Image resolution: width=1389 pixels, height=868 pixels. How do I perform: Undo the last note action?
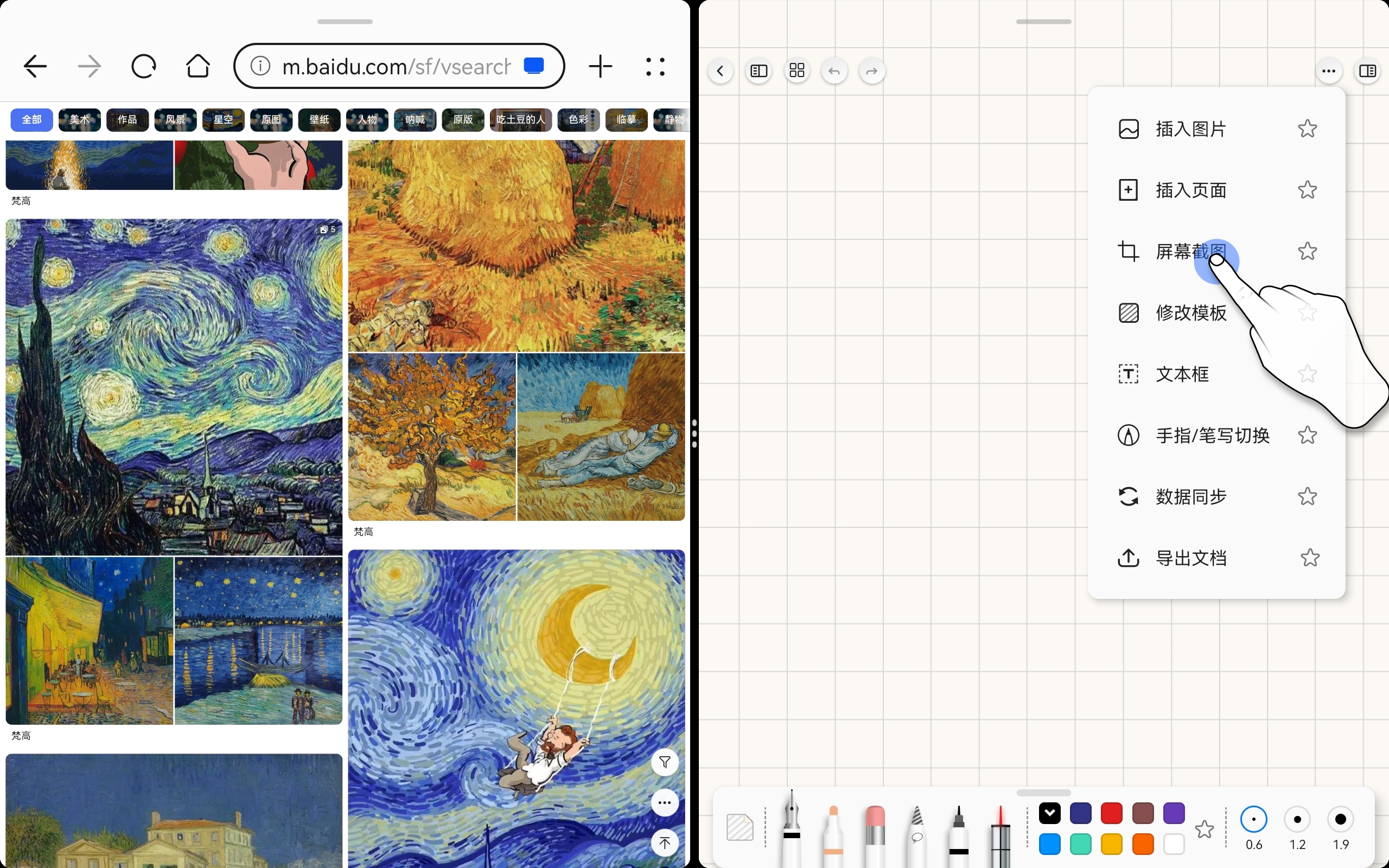834,71
